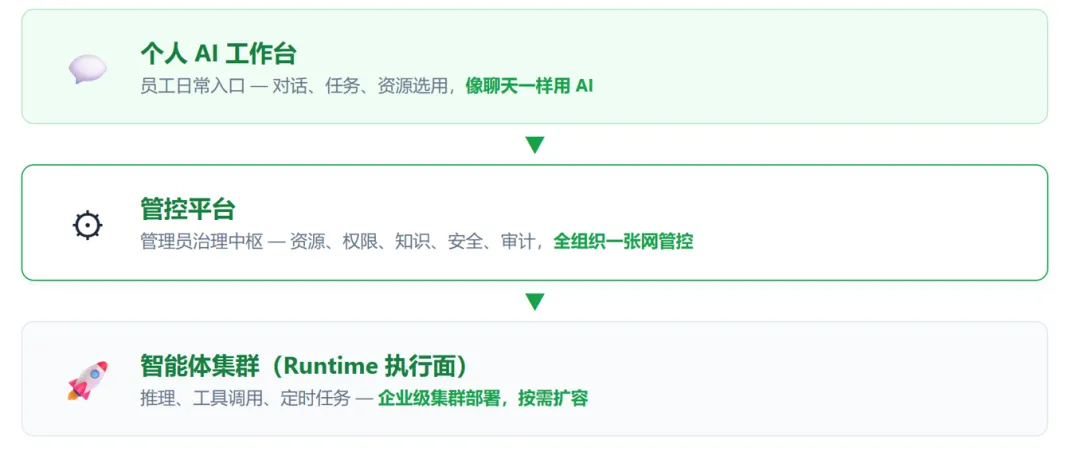This screenshot has width=1080, height=452.
Task: Click the green arrow below 个人 AI 工作台
Action: (x=534, y=145)
